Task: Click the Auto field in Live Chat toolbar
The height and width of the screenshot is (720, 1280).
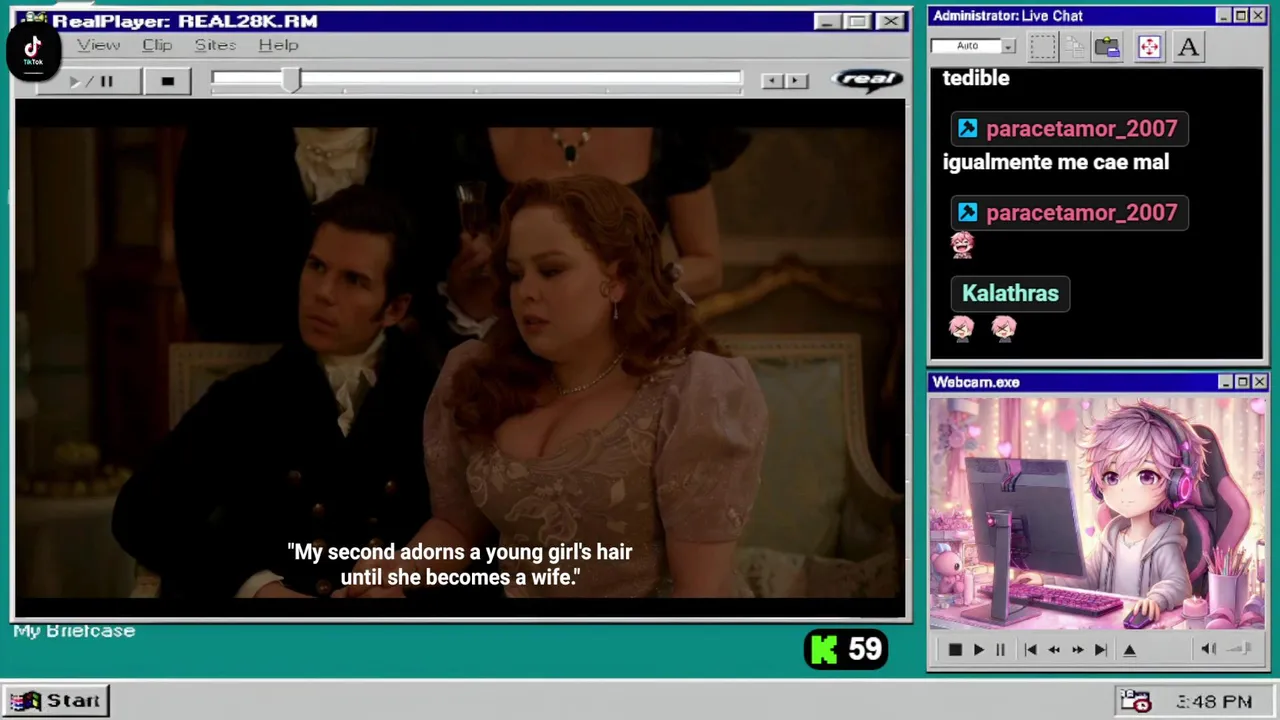Action: 966,46
